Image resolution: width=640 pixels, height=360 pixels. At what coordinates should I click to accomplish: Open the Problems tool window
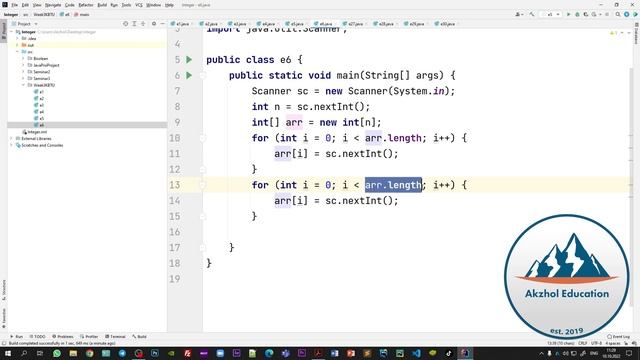63,337
